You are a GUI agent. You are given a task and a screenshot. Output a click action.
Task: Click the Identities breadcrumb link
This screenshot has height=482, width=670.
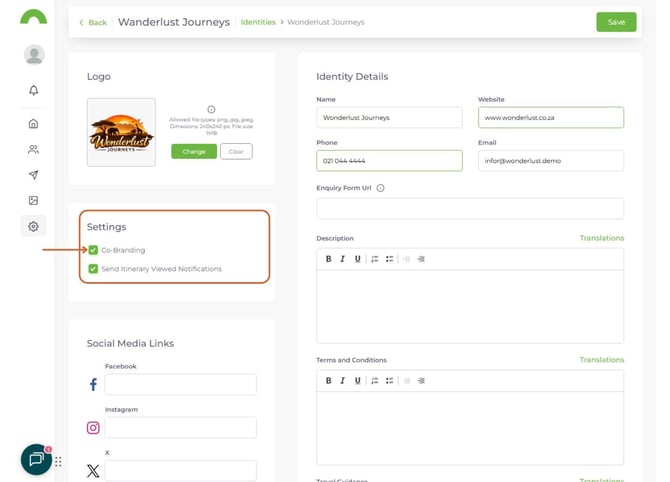tap(258, 22)
